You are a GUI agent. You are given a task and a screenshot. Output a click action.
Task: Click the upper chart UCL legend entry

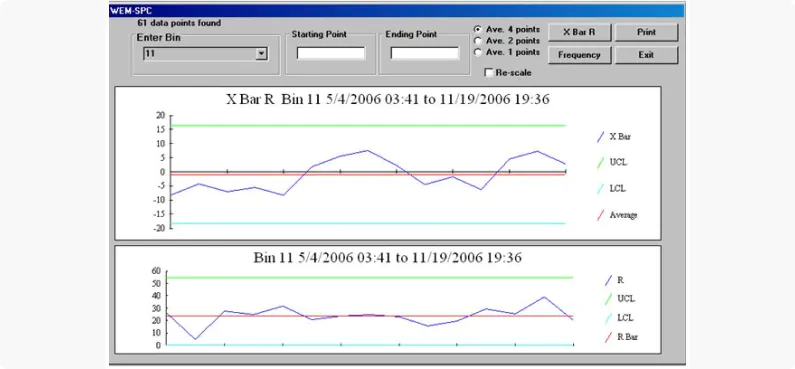(x=612, y=163)
